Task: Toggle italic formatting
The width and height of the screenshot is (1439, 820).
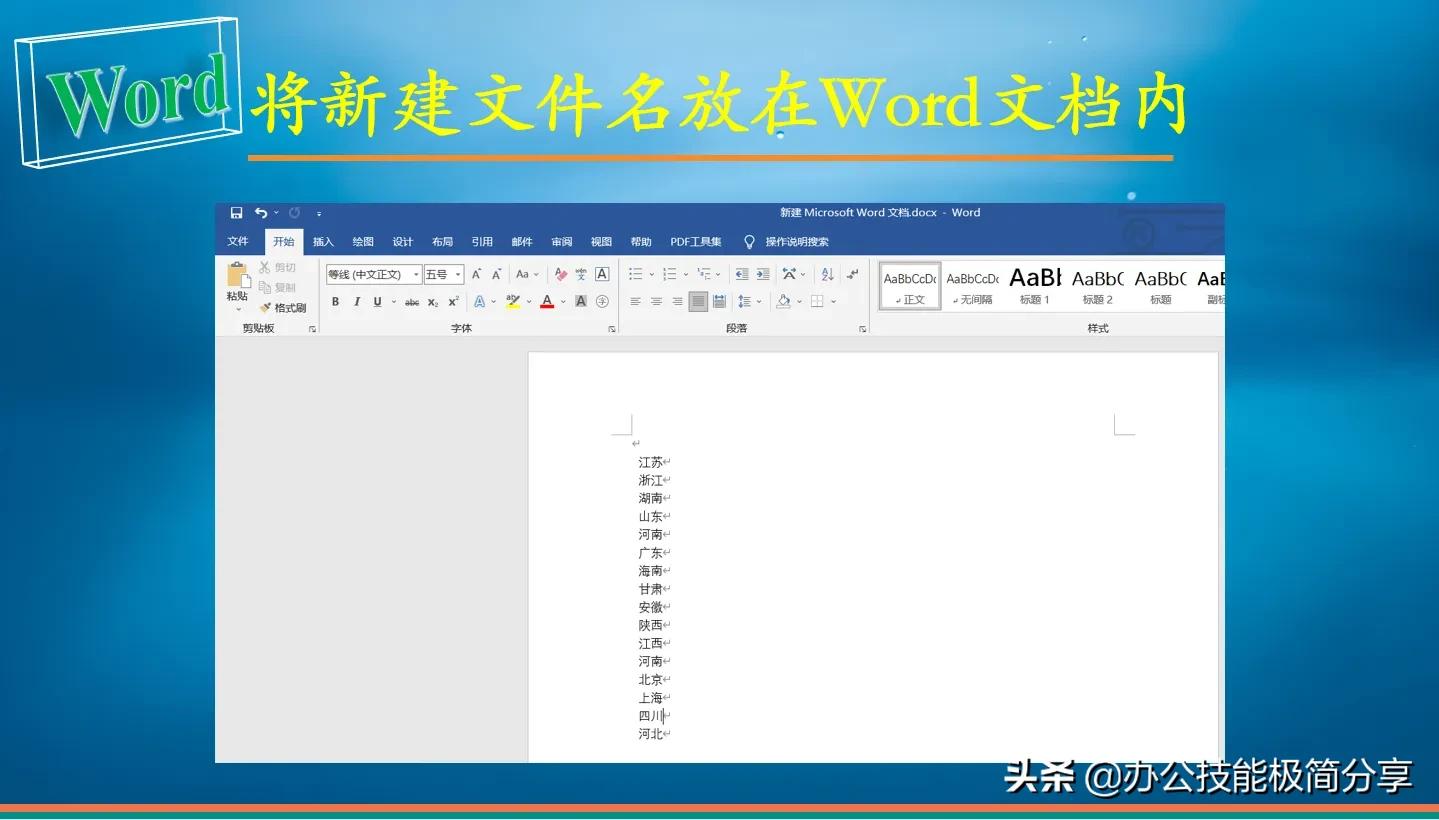Action: (357, 302)
